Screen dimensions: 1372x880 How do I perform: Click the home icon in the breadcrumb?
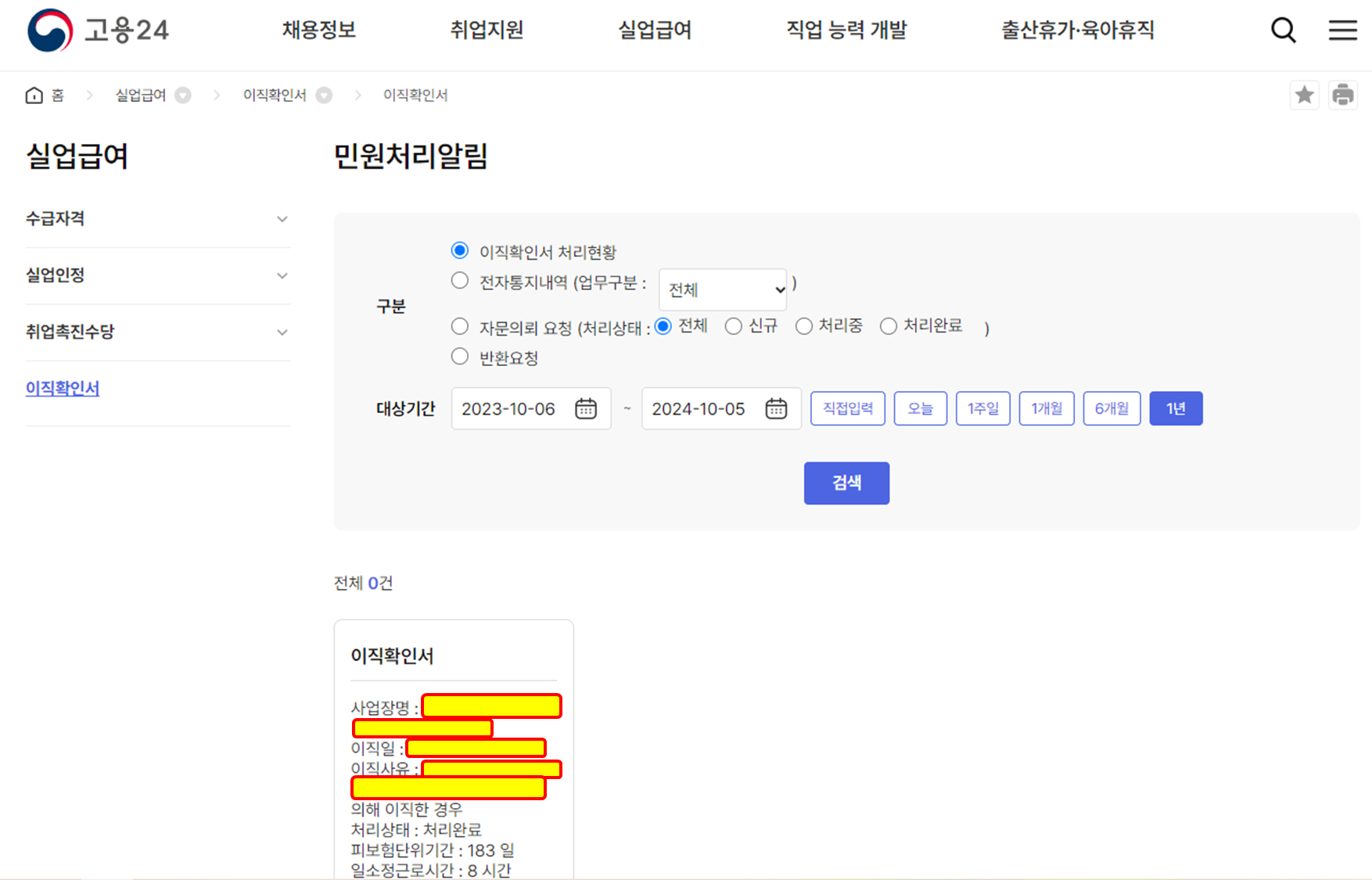[x=34, y=95]
